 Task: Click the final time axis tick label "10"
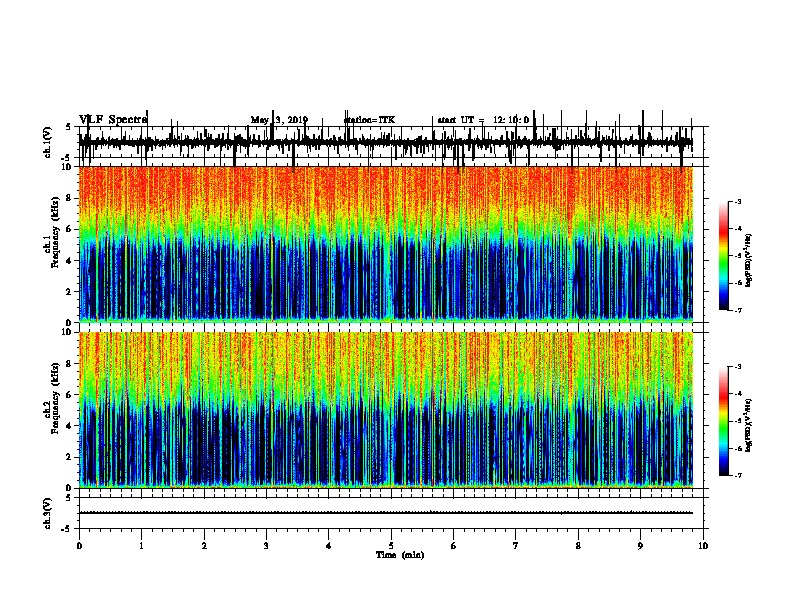click(x=703, y=546)
